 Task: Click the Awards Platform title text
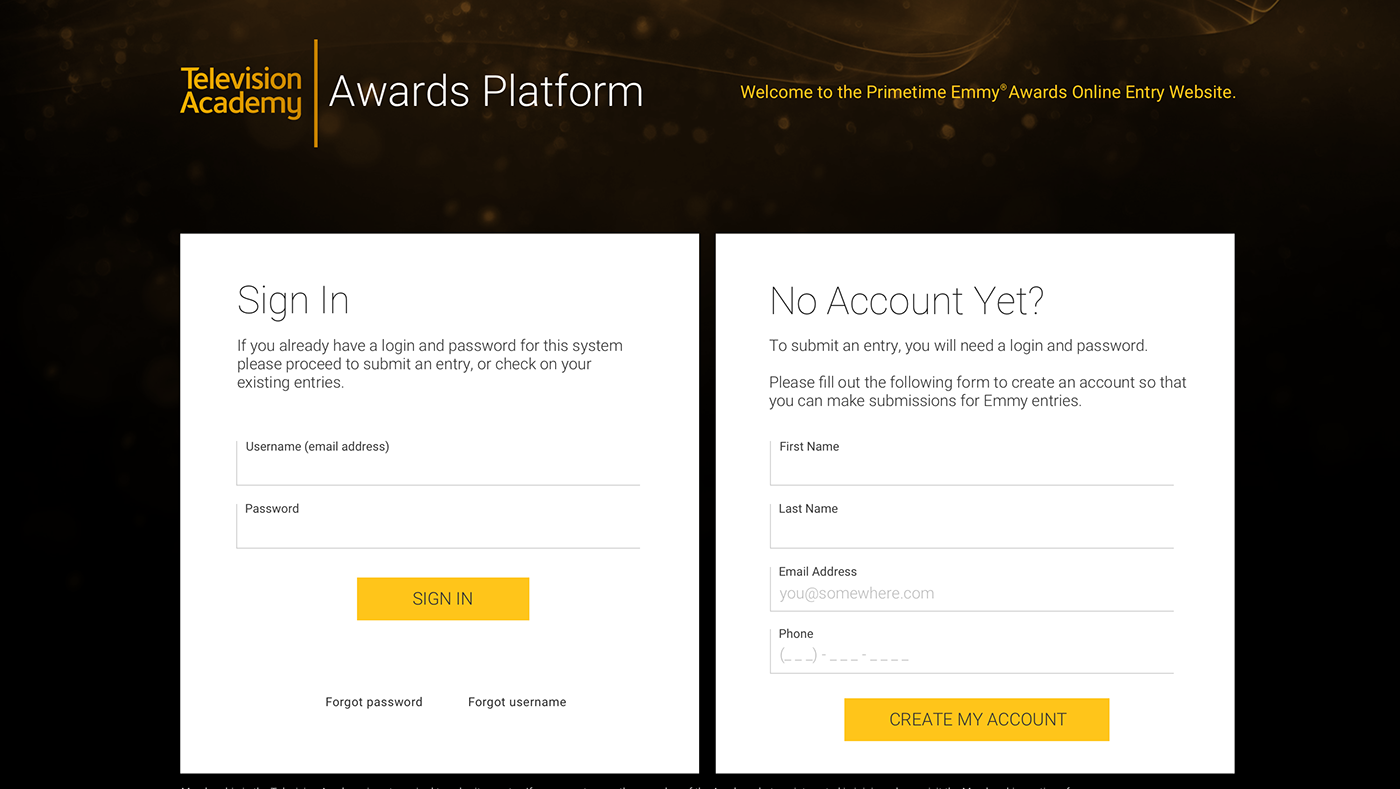coord(486,91)
